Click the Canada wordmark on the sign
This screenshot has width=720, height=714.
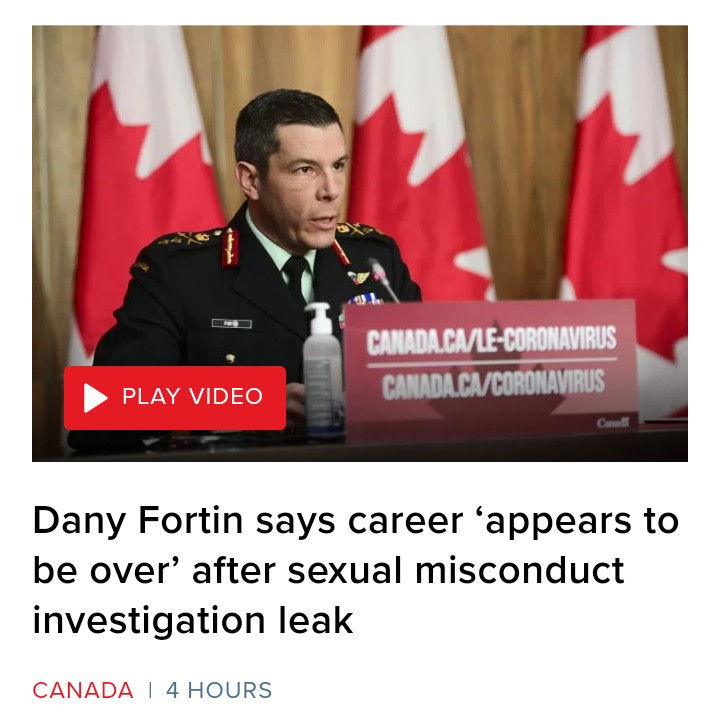click(x=613, y=422)
